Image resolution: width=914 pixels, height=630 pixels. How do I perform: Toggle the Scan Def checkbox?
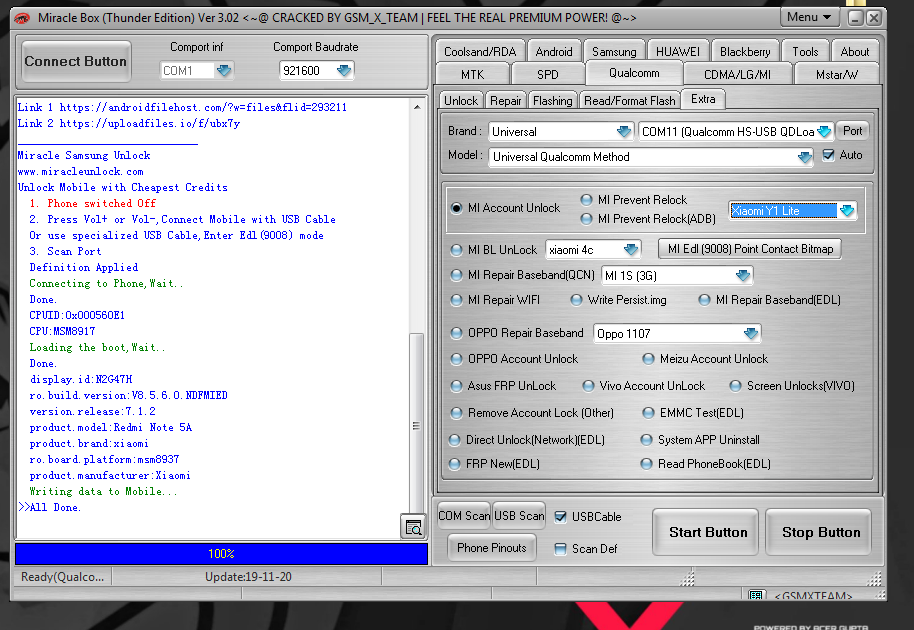point(560,549)
